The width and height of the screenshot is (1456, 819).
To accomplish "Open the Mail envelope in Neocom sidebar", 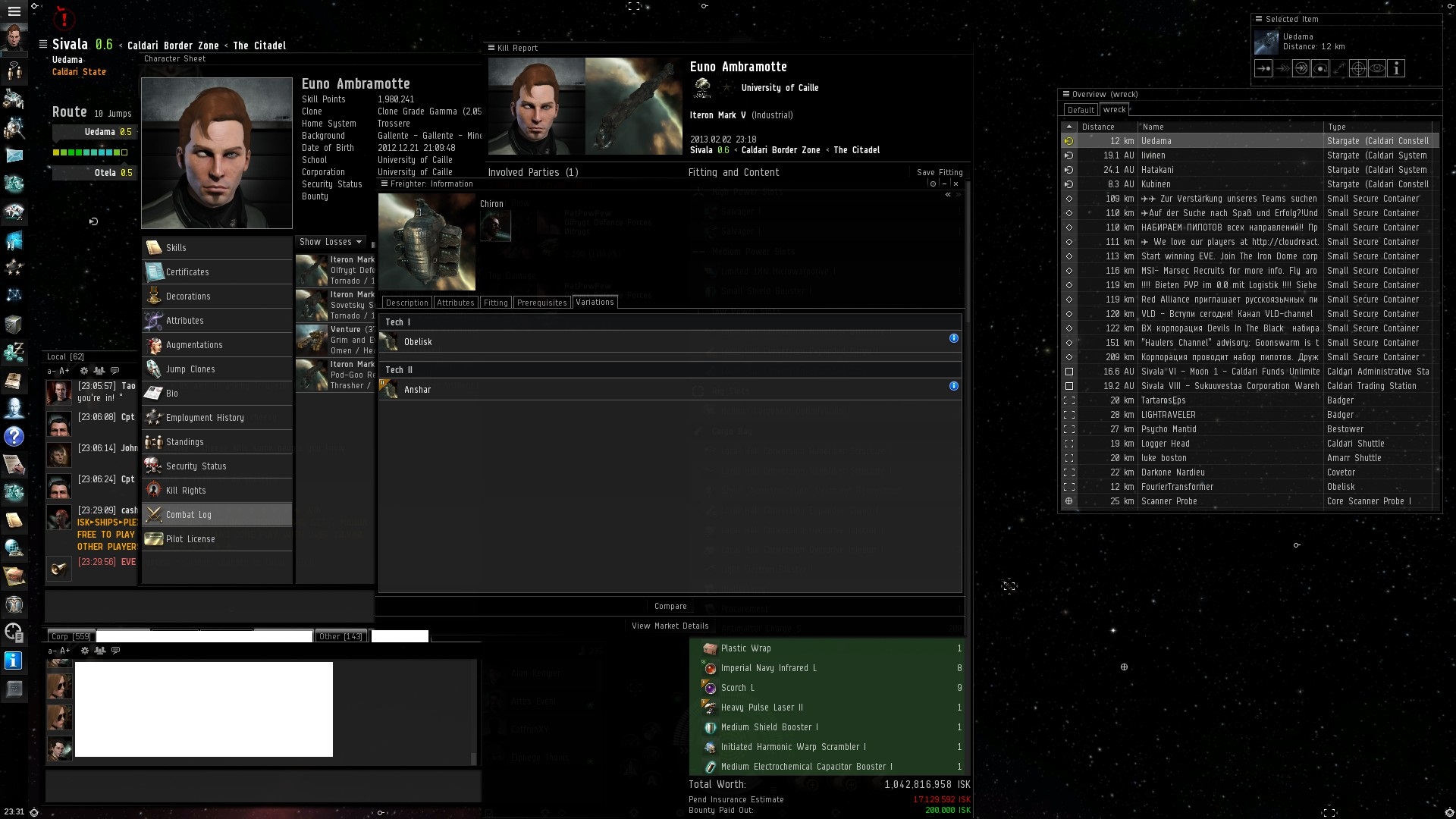I will [14, 155].
